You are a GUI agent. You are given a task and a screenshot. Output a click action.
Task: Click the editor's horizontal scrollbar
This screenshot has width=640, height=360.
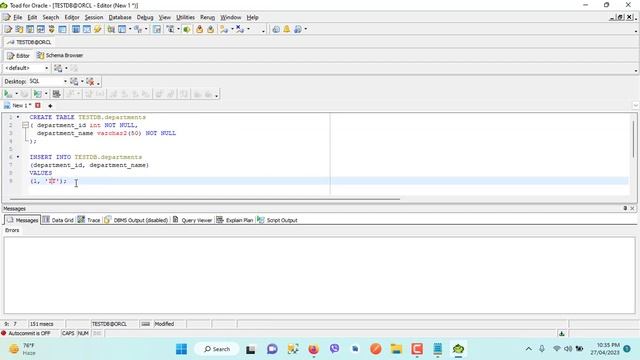(x=204, y=199)
